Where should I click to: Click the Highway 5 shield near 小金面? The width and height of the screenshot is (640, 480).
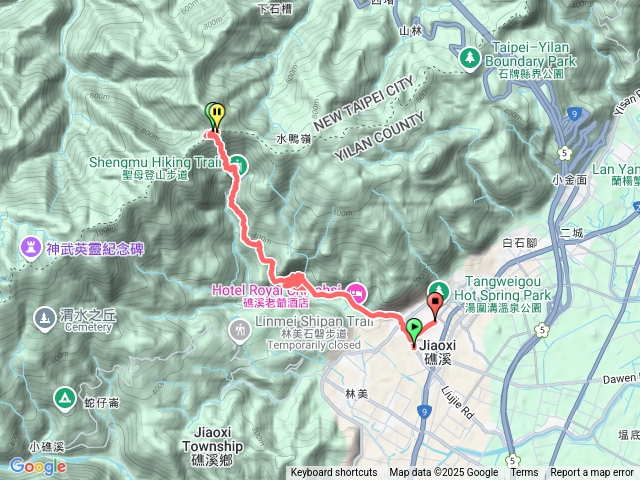click(565, 153)
